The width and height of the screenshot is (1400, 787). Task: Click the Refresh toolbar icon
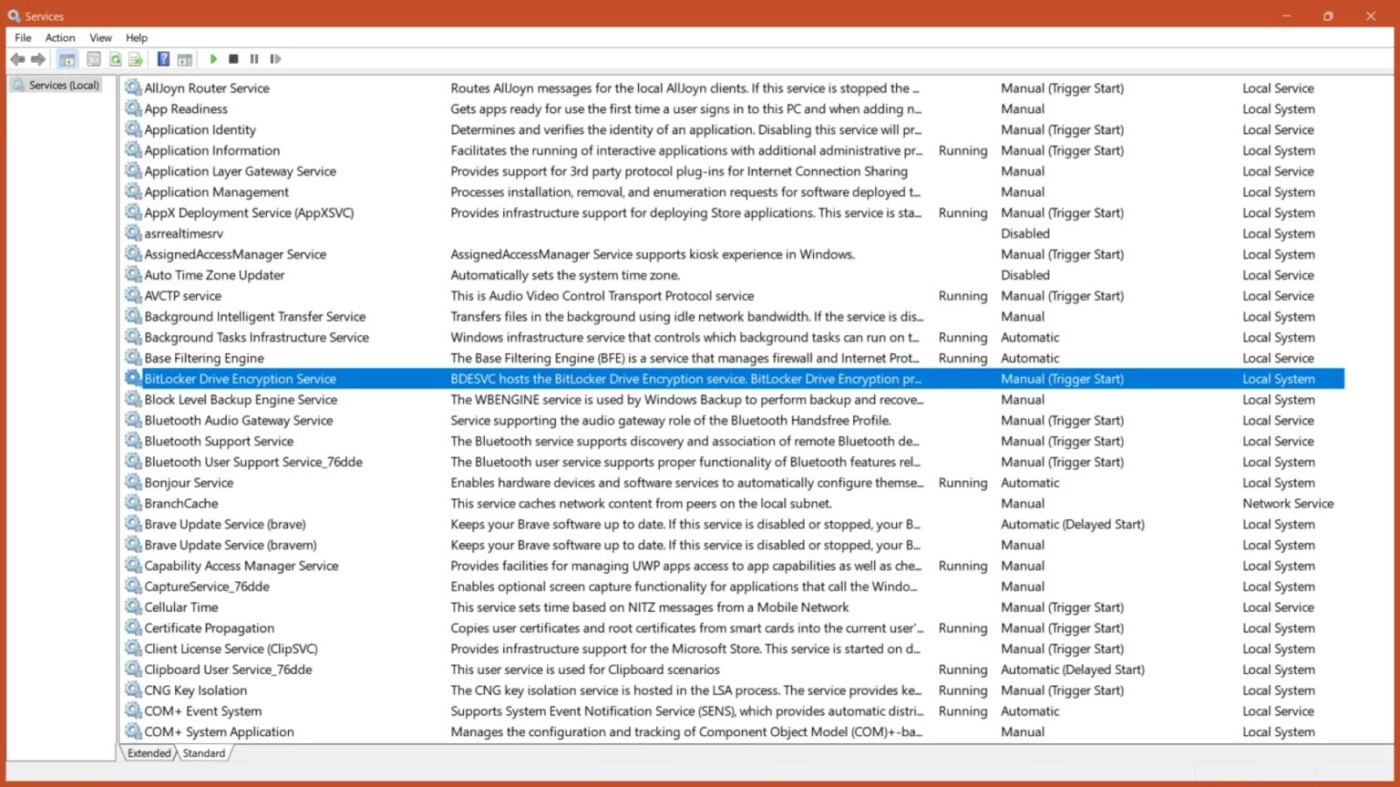pos(115,60)
